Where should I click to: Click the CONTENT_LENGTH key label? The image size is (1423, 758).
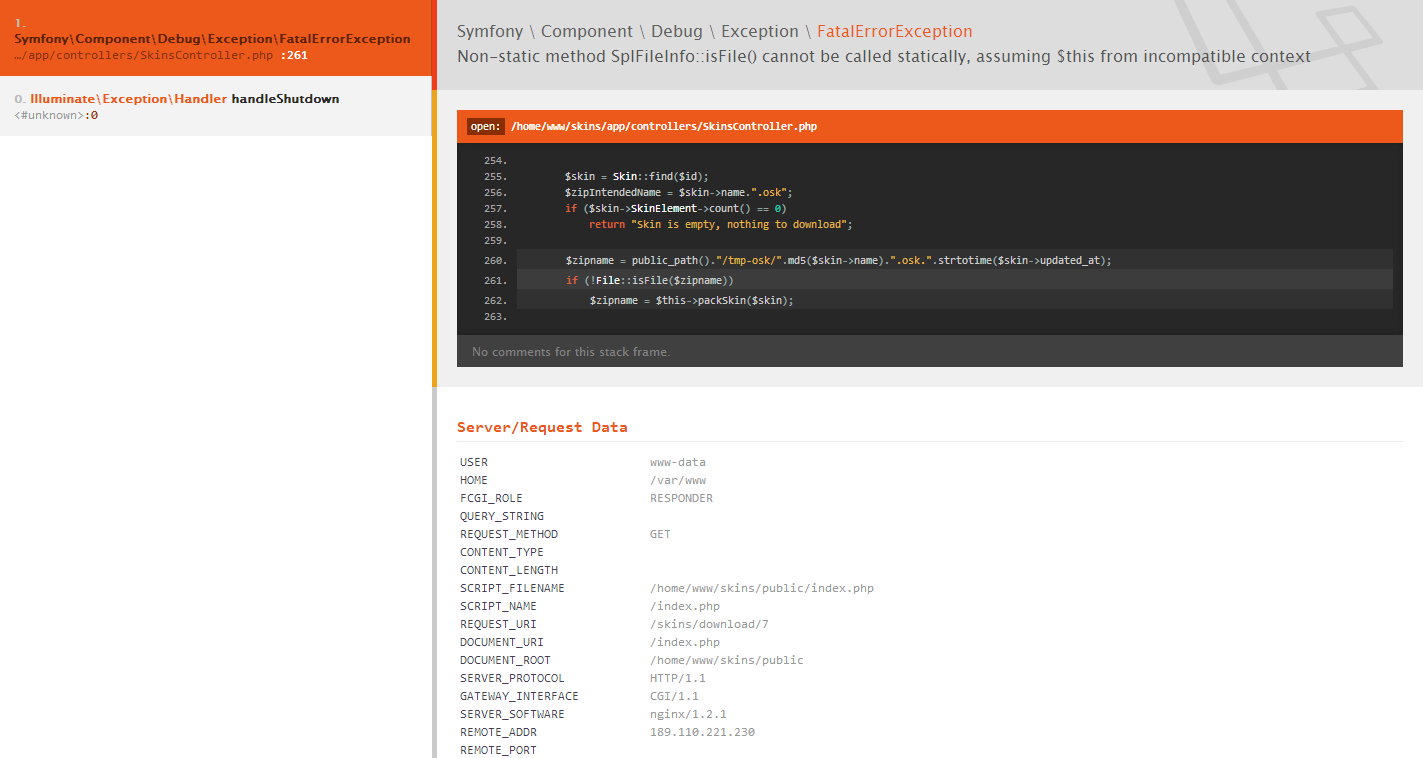(x=509, y=570)
